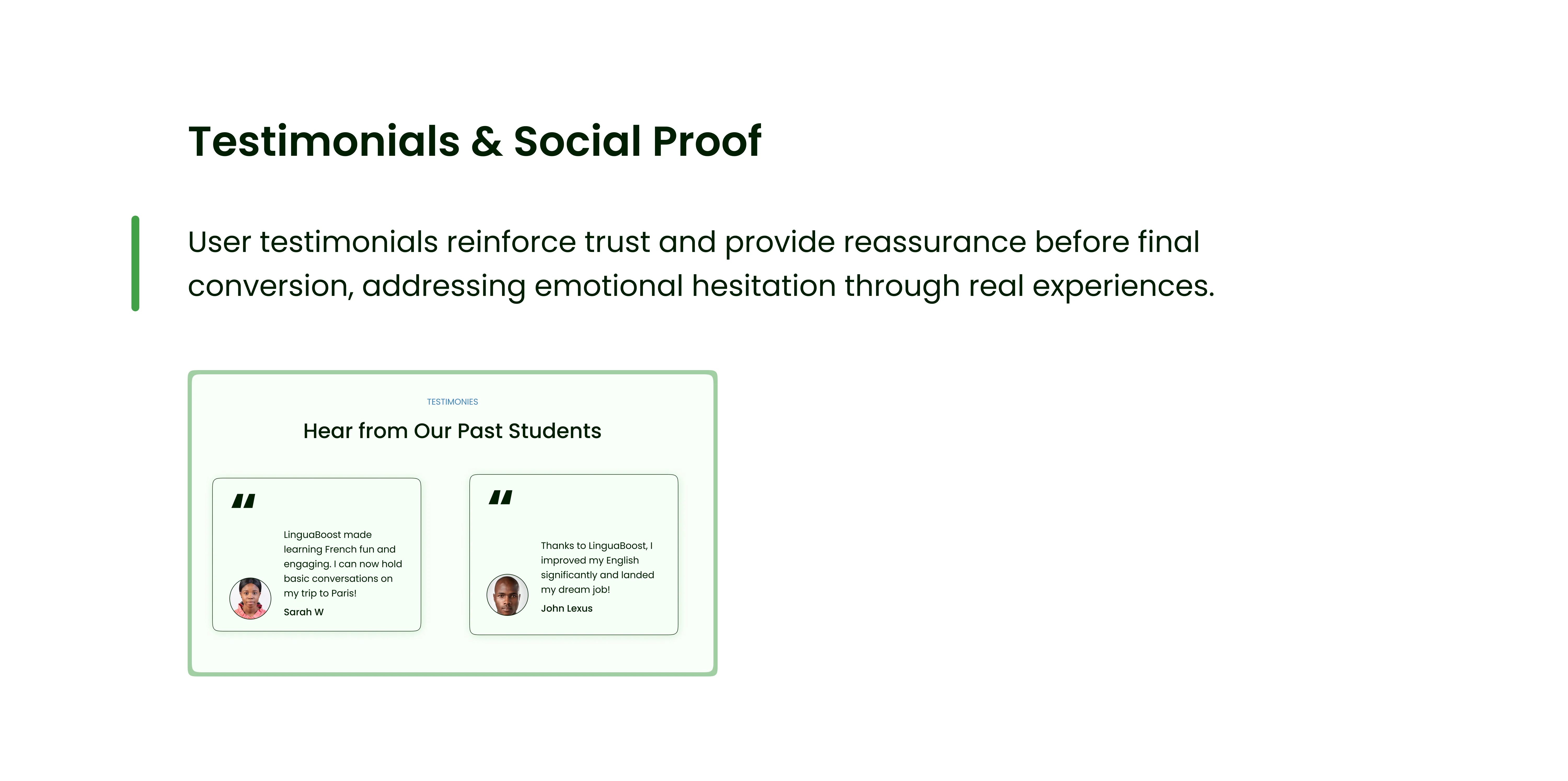Click Sarah's testimonial about learning French
The height and width of the screenshot is (781, 1568).
(x=342, y=564)
